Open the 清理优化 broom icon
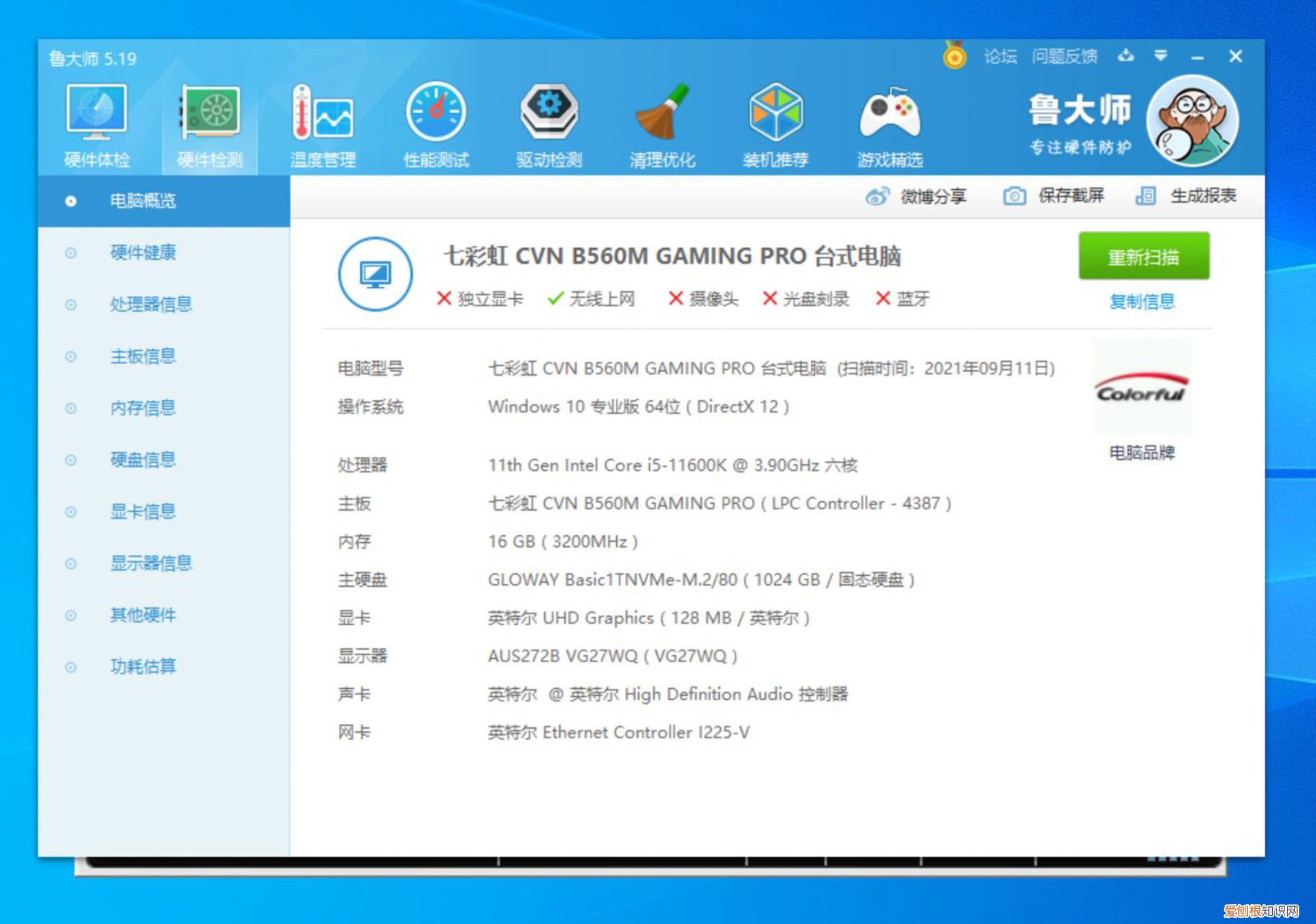 click(x=662, y=112)
